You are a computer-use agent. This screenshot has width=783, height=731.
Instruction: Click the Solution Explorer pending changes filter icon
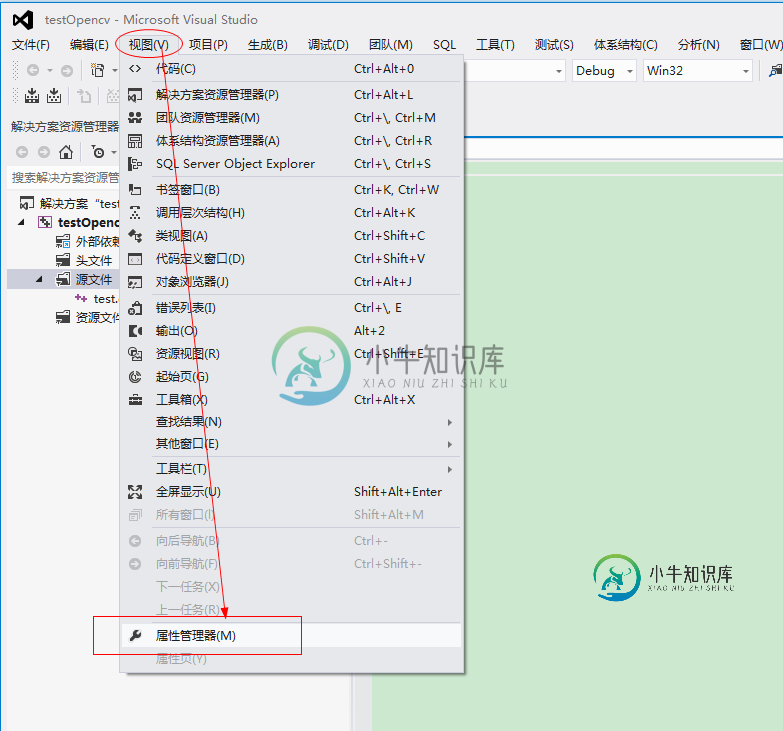click(98, 152)
